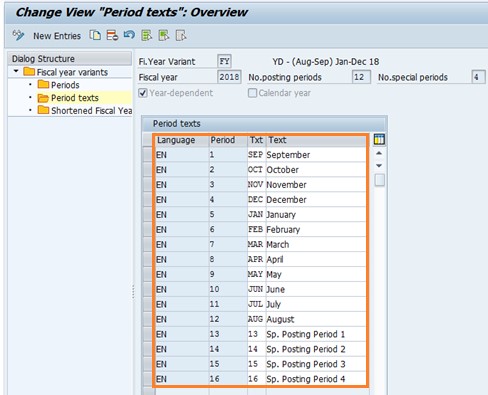Click the New Entries button
The width and height of the screenshot is (488, 395).
[x=57, y=36]
